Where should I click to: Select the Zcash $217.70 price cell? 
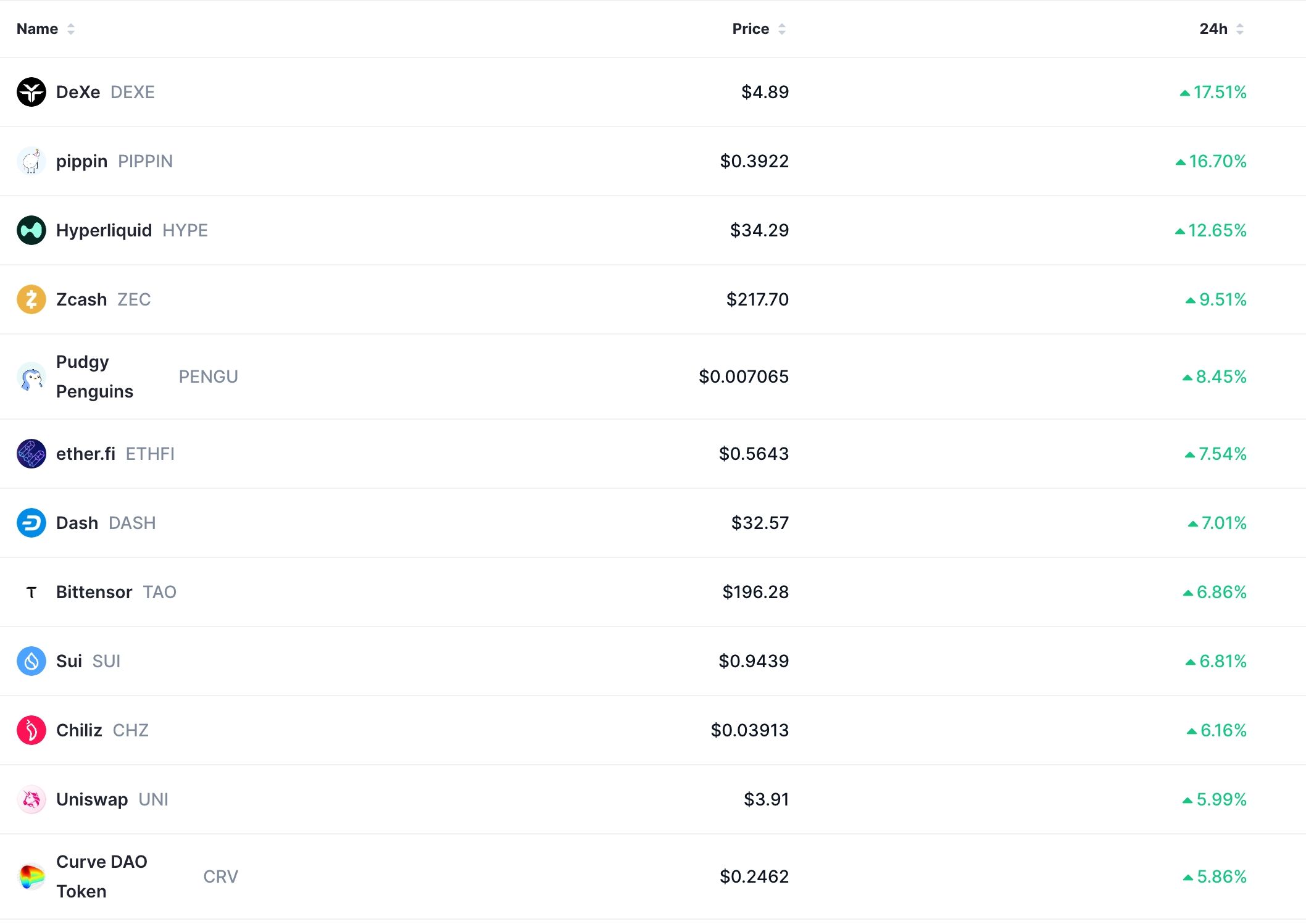(757, 299)
